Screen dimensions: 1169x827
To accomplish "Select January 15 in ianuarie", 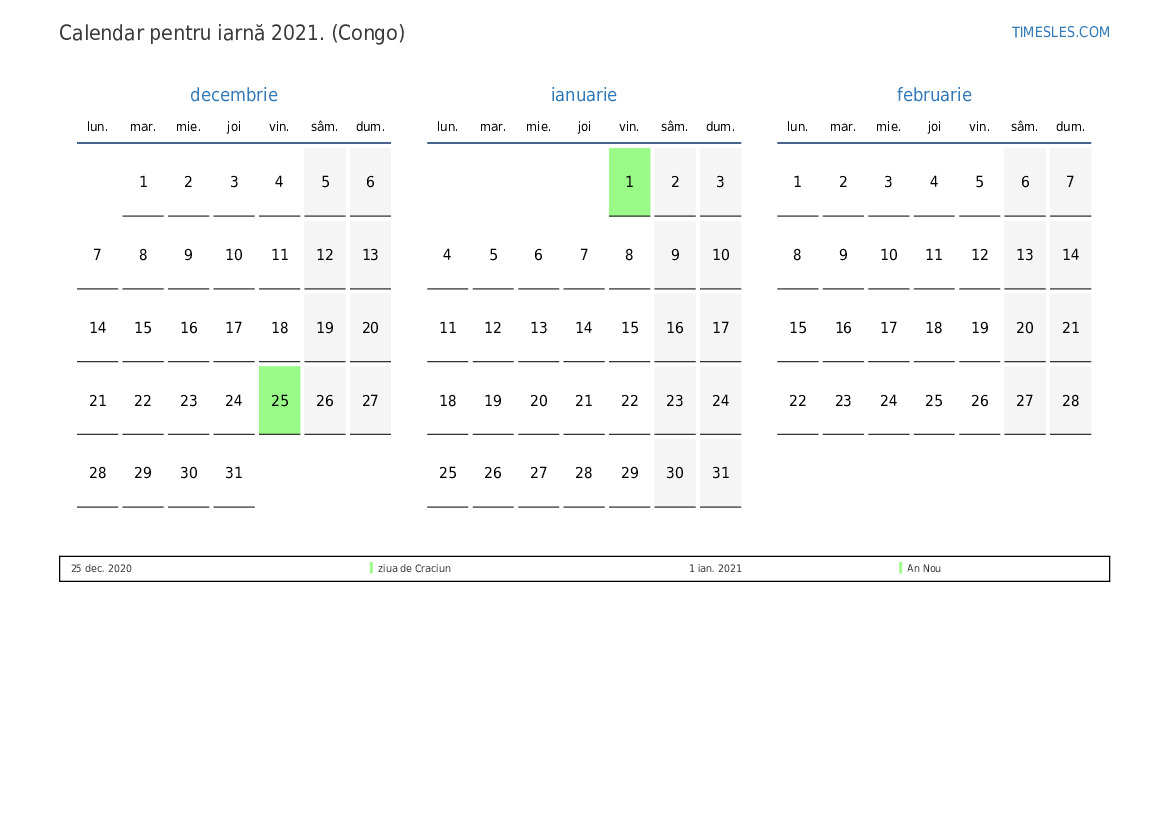I will pos(629,328).
